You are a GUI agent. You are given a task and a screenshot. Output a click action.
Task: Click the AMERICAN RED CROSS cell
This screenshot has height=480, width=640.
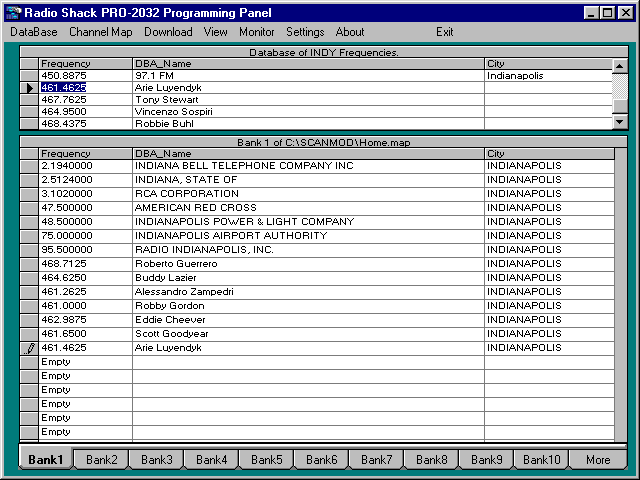point(308,208)
